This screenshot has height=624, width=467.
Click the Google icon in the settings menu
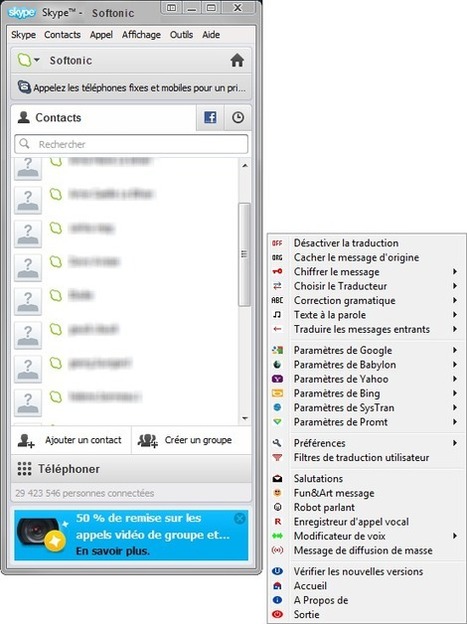(x=277, y=350)
